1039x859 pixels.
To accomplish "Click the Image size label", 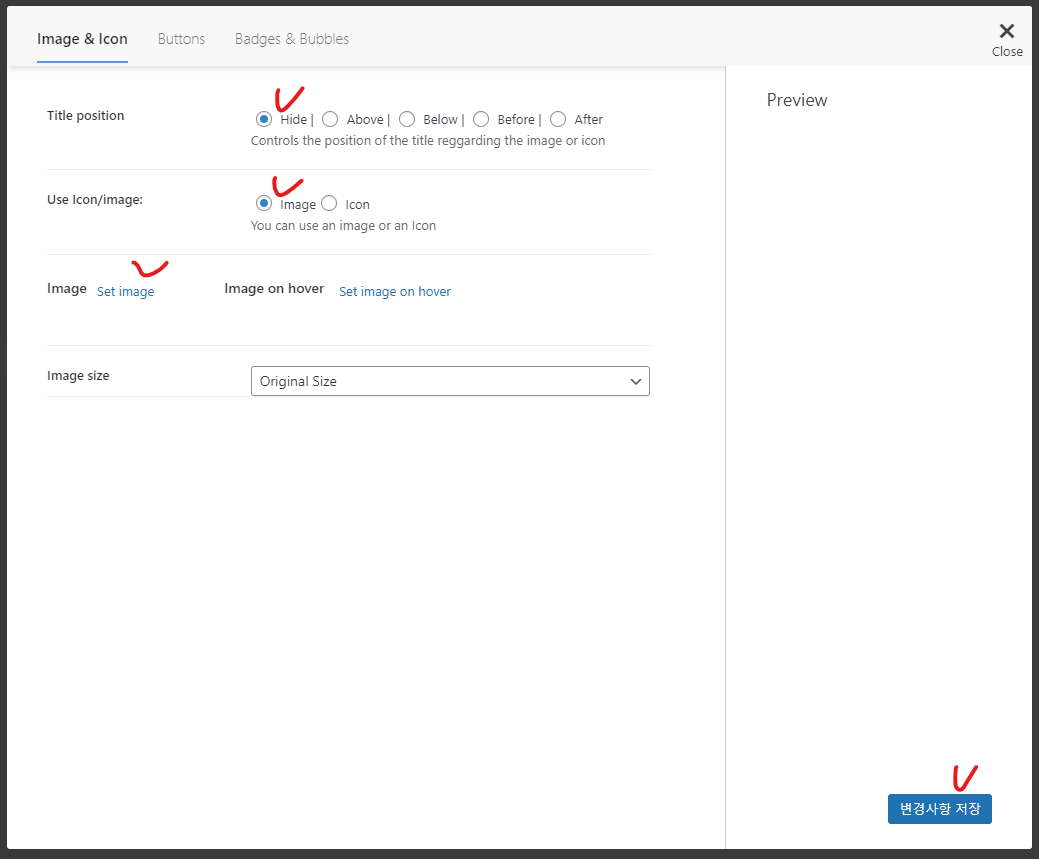I will pyautogui.click(x=78, y=376).
